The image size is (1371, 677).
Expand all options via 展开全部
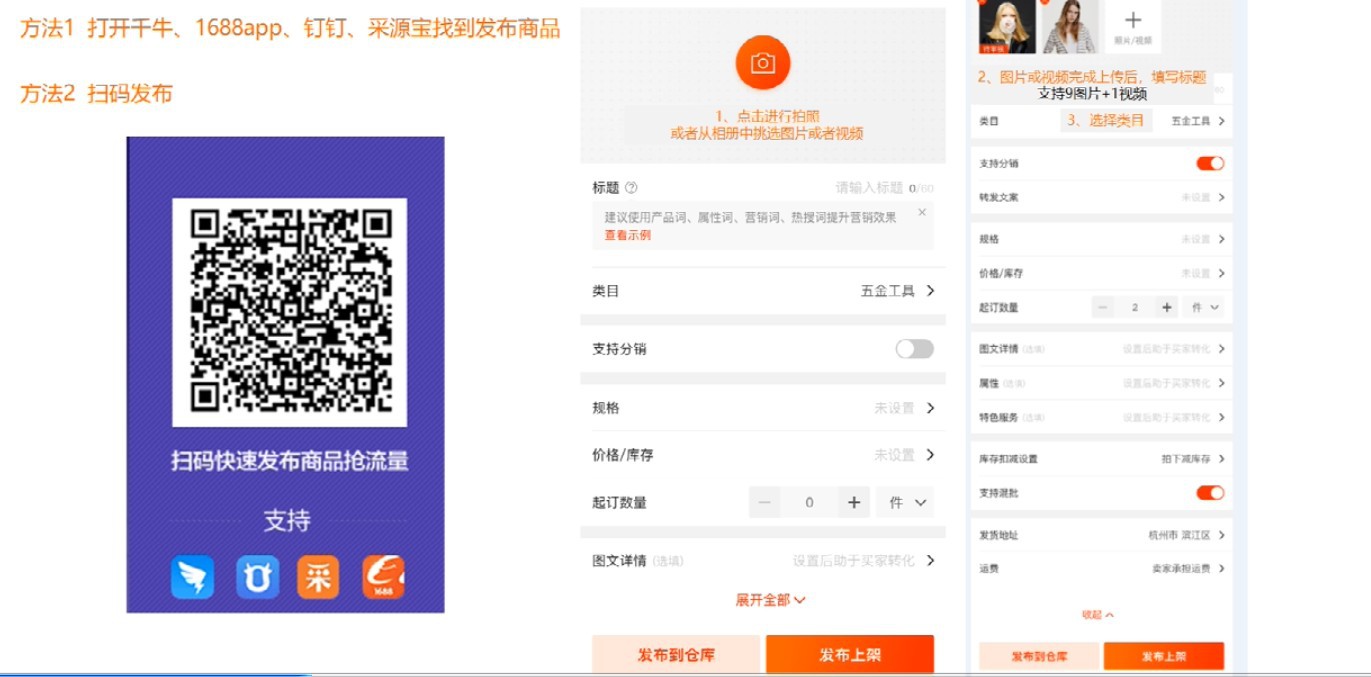point(770,600)
